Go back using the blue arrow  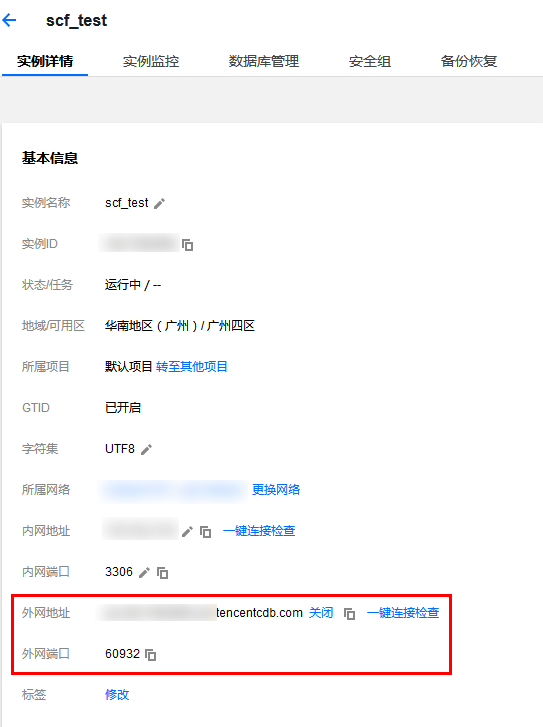click(9, 20)
